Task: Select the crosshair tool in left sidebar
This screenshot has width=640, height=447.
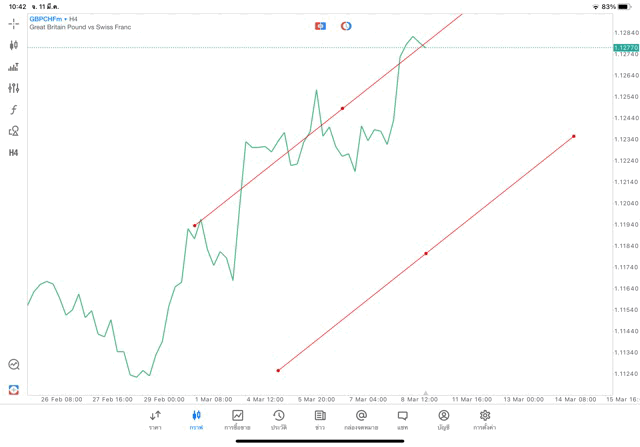Action: point(14,23)
